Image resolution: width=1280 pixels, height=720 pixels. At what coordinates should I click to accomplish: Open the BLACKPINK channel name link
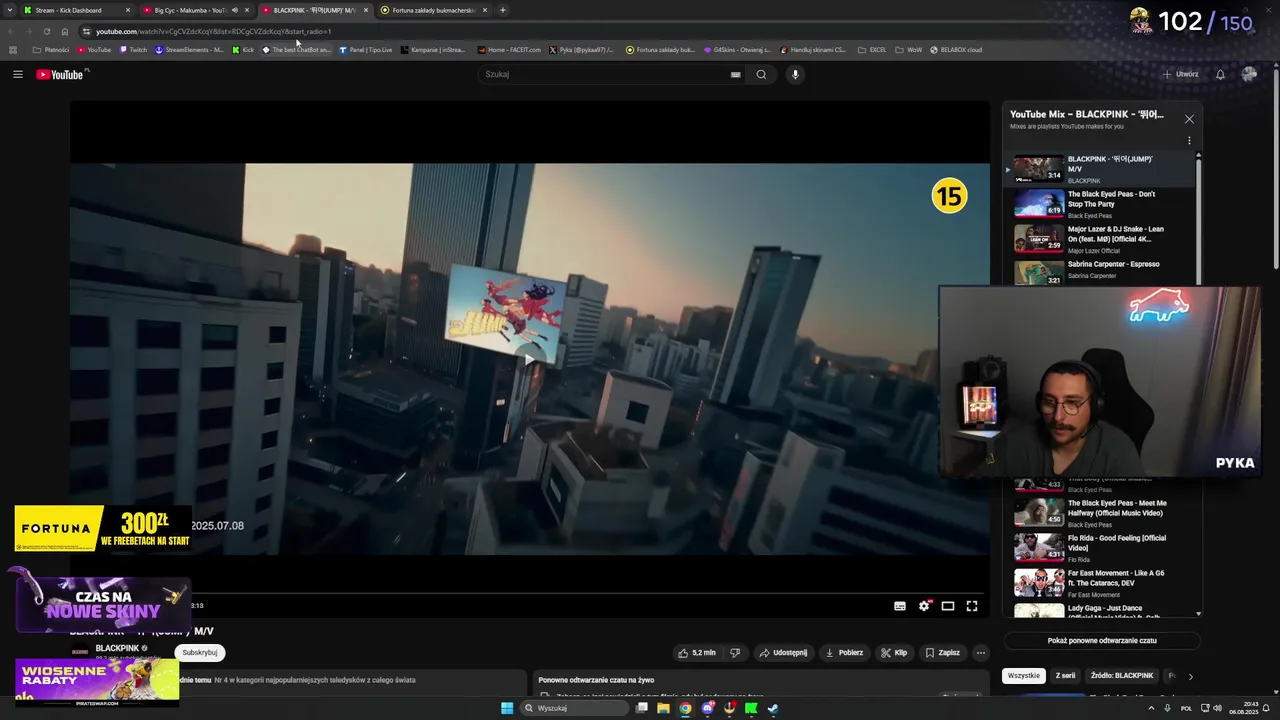[117, 648]
